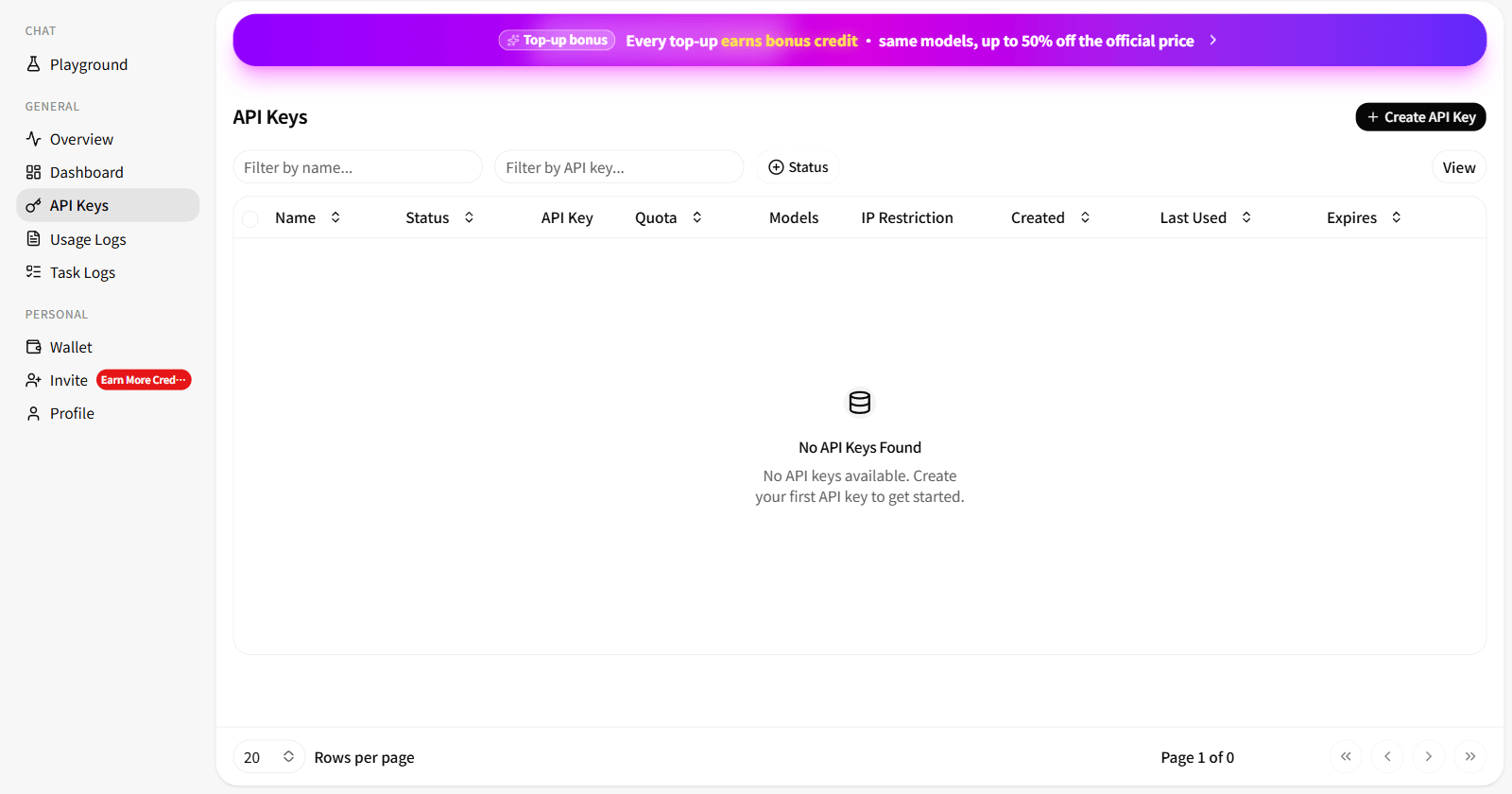The height and width of the screenshot is (794, 1512).
Task: Click the Profile person icon
Action: pos(33,413)
